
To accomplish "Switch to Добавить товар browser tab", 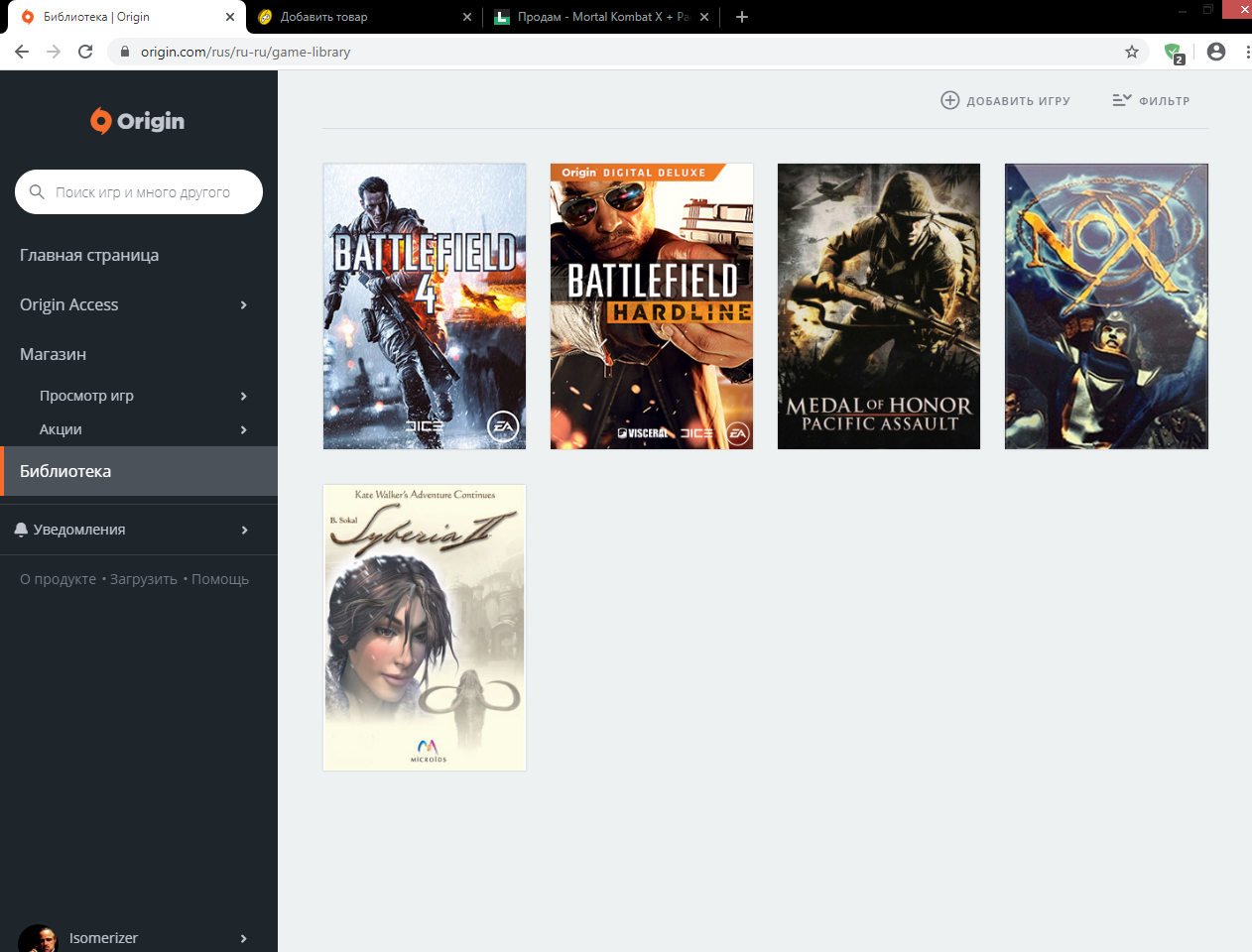I will 364,17.
